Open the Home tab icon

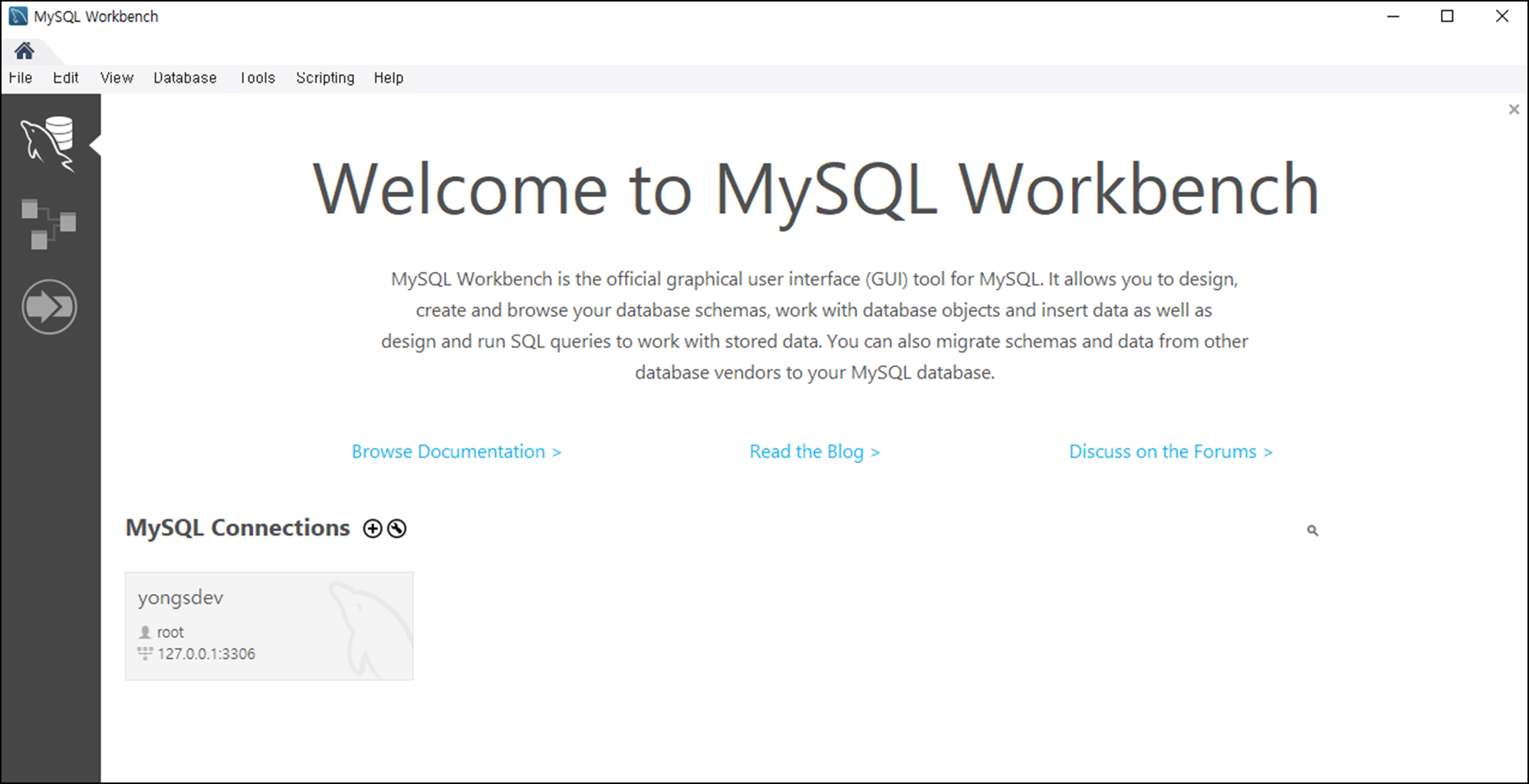tap(25, 51)
